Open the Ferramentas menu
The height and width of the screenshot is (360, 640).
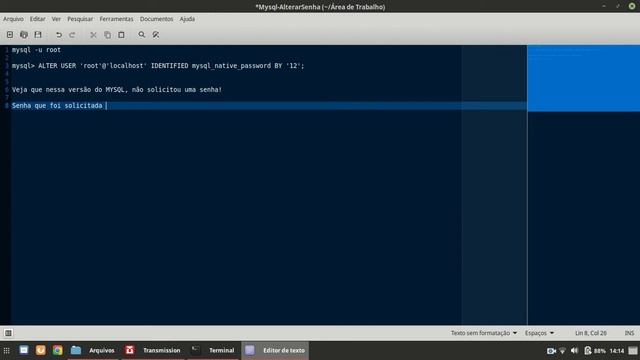coord(116,19)
